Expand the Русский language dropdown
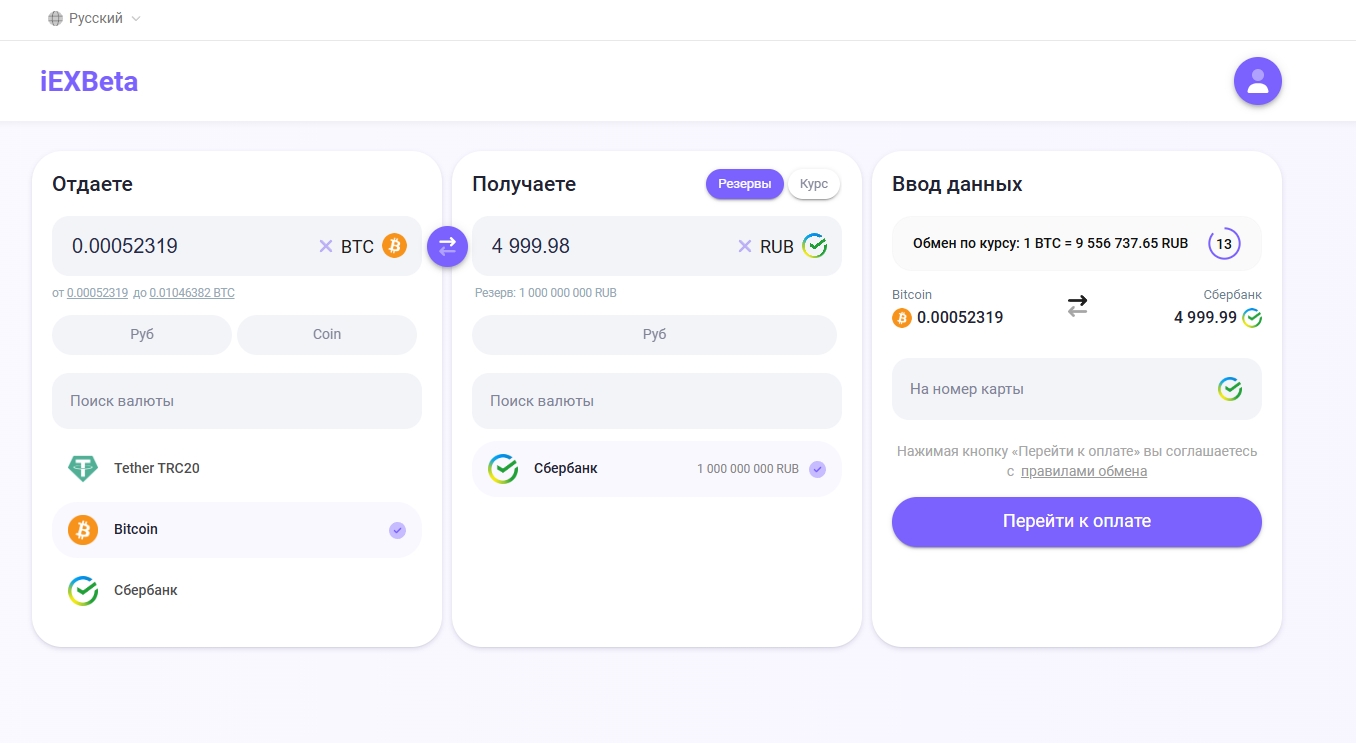The width and height of the screenshot is (1356, 743). pyautogui.click(x=95, y=18)
